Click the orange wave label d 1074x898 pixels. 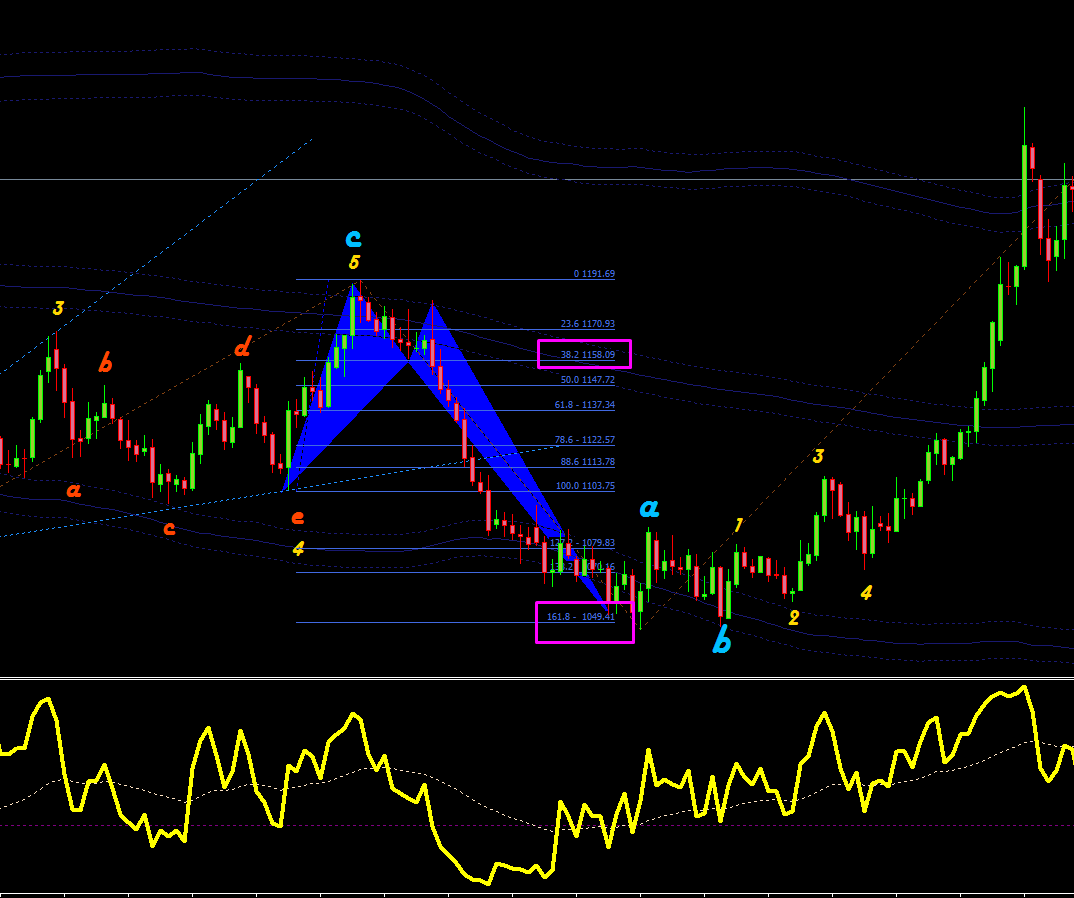242,348
